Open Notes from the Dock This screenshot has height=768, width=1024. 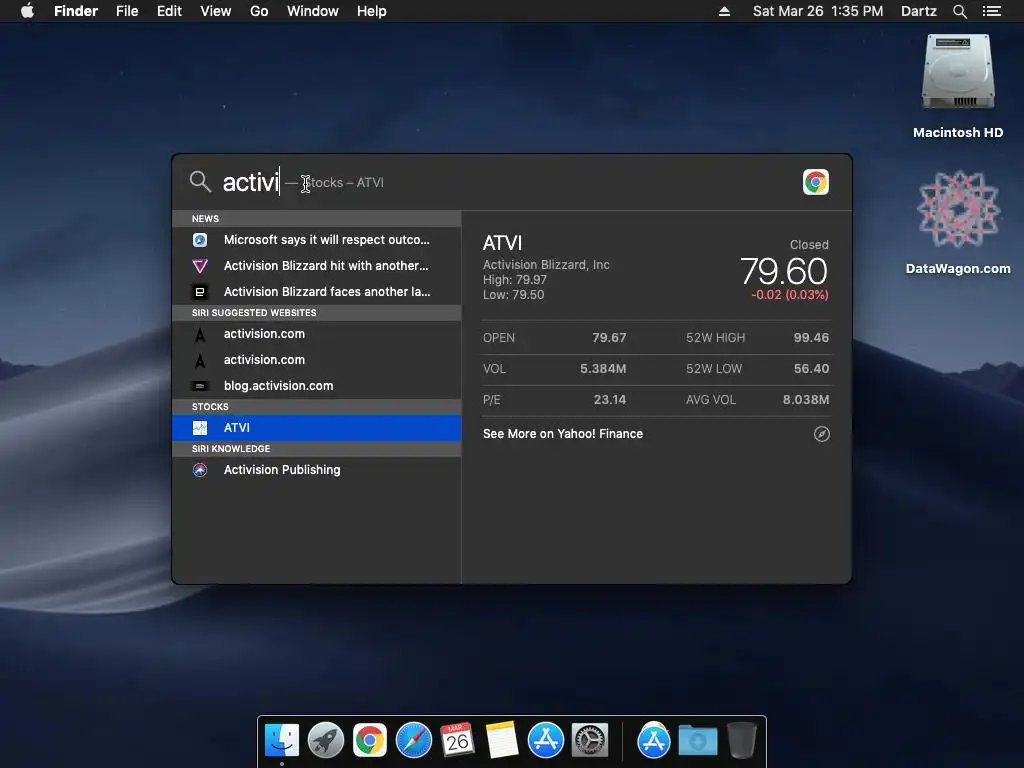(x=502, y=741)
